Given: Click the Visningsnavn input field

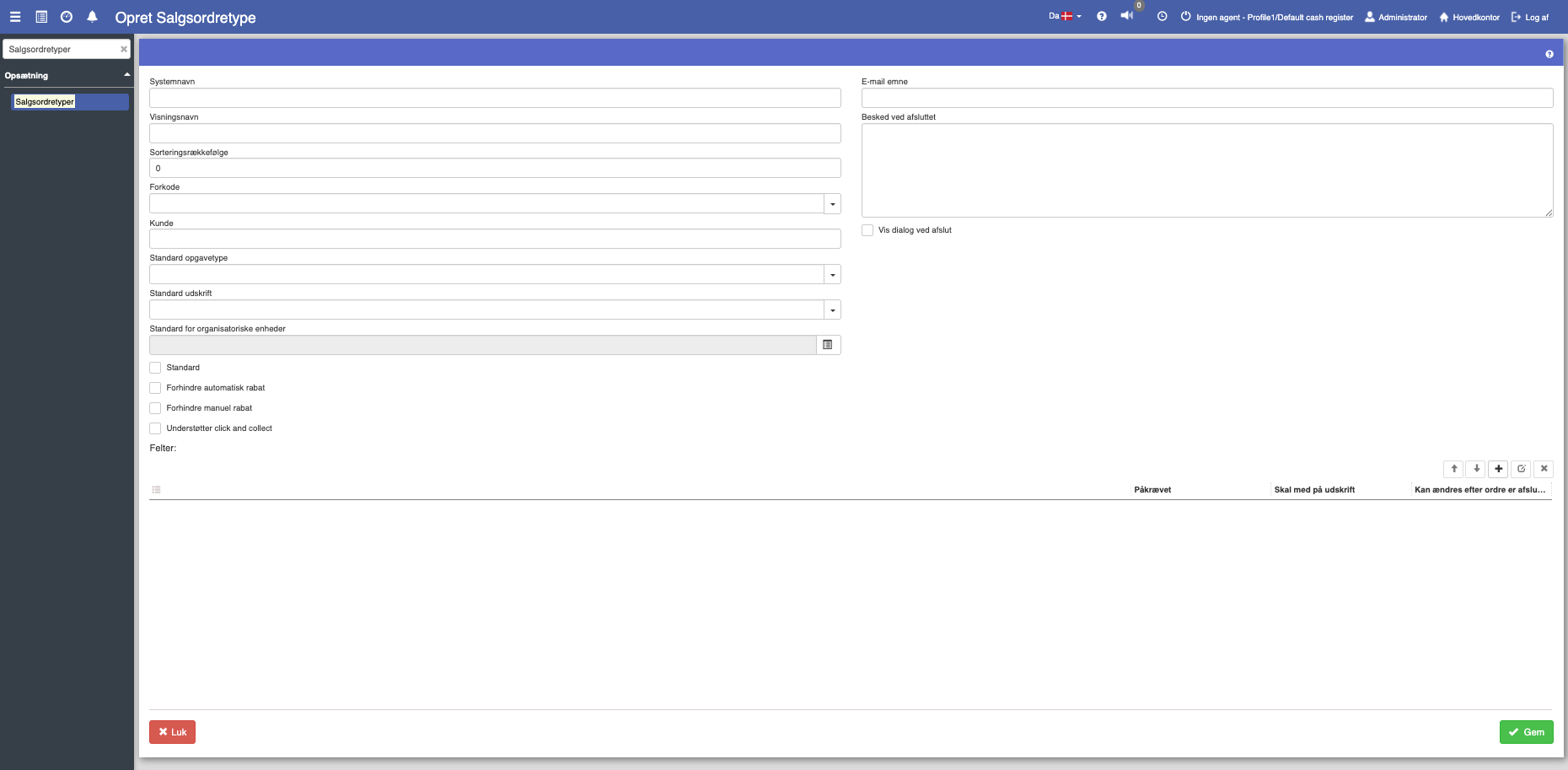Looking at the screenshot, I should 495,133.
